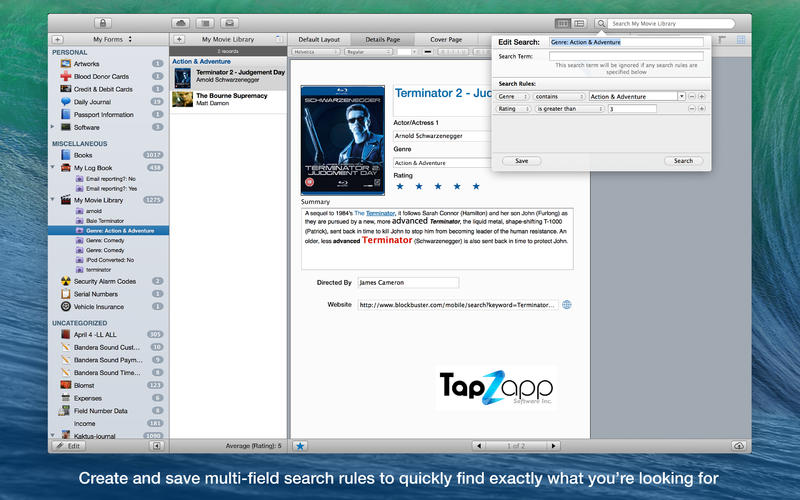
Task: Collapse the My Movie Library group
Action: click(x=53, y=199)
